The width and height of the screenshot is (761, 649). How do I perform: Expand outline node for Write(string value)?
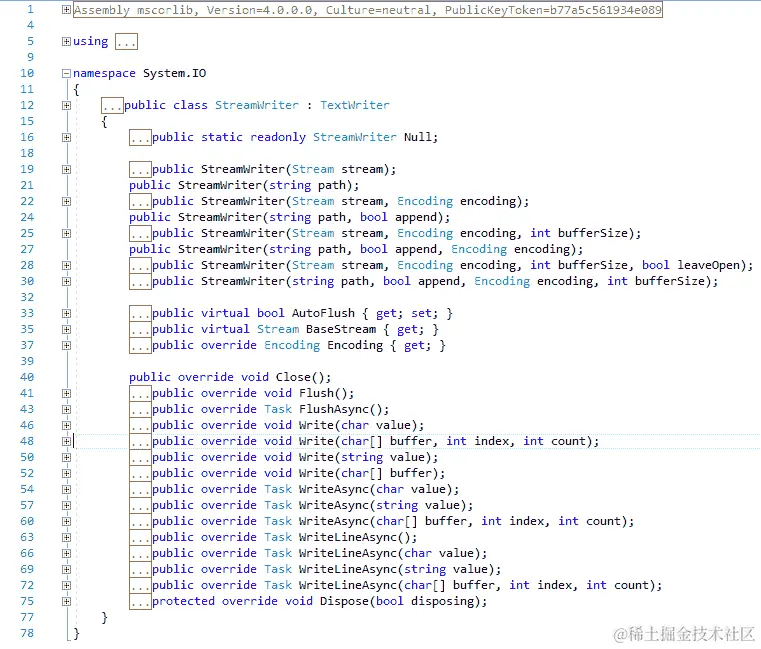[x=66, y=458]
